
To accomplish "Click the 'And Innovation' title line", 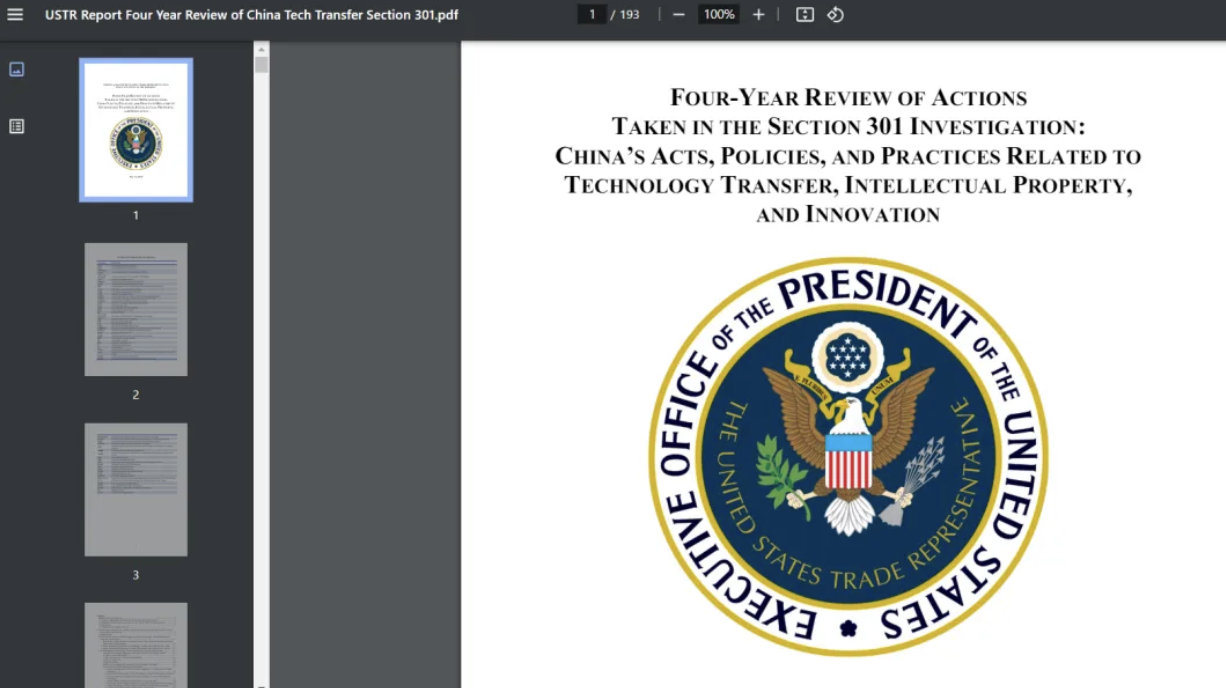I will pos(848,214).
